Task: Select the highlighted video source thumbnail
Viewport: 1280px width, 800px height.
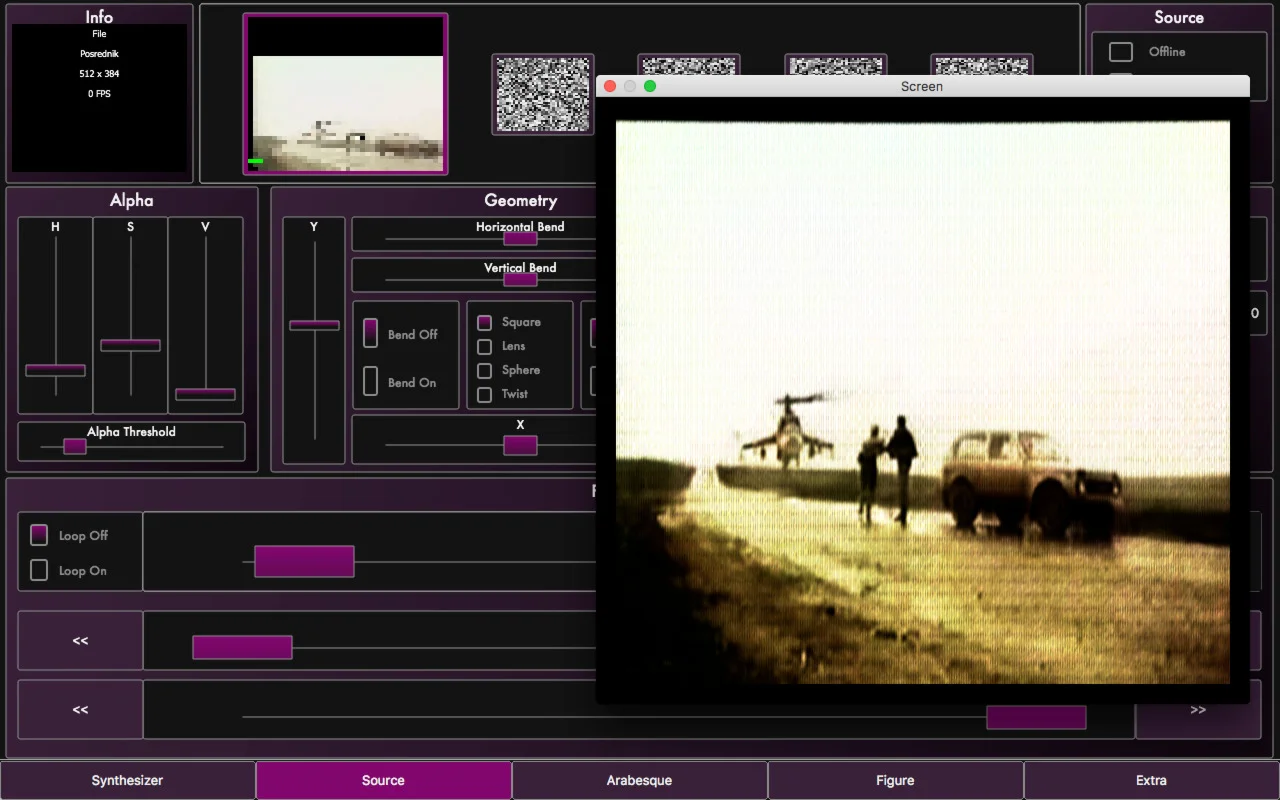Action: 345,94
